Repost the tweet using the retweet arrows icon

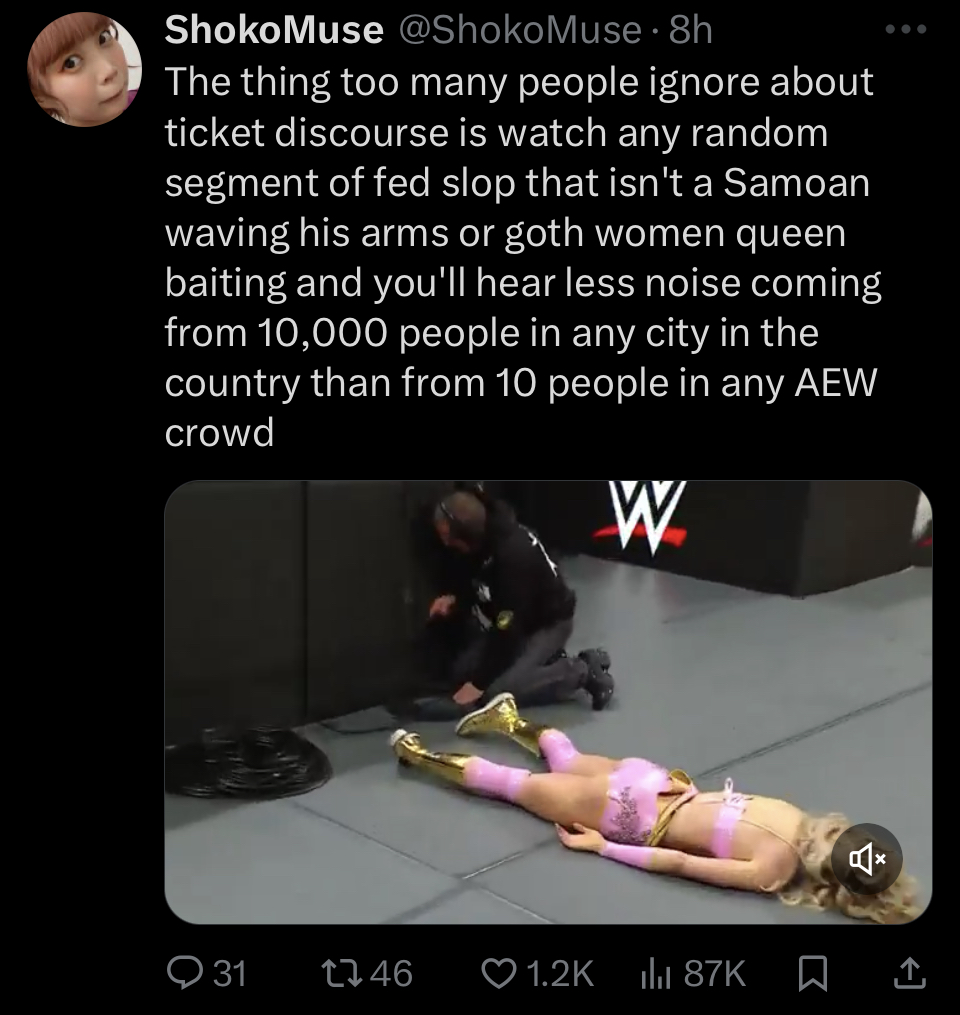[x=341, y=973]
